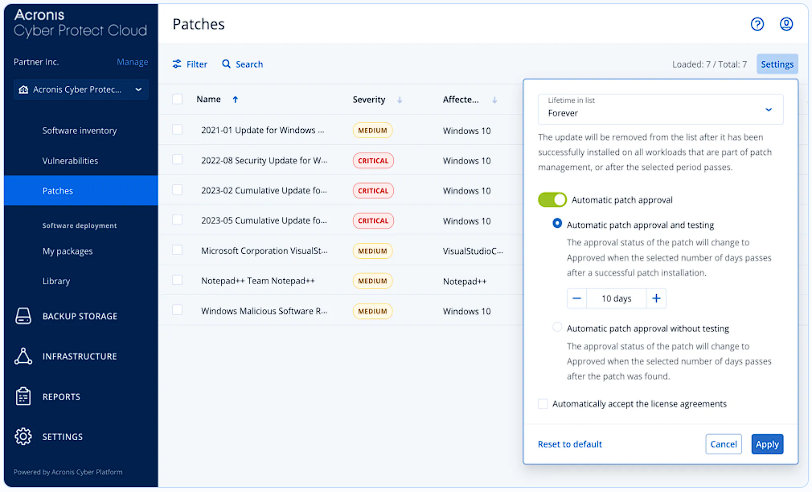Image resolution: width=812 pixels, height=492 pixels.
Task: Click Reset to default link
Action: [570, 444]
